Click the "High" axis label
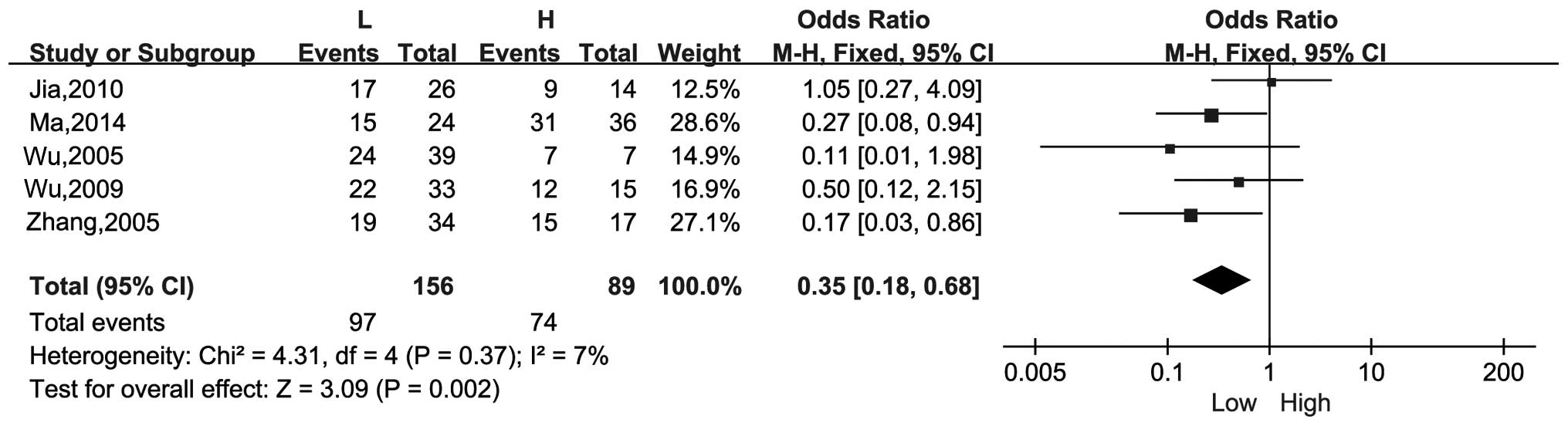 click(1306, 403)
